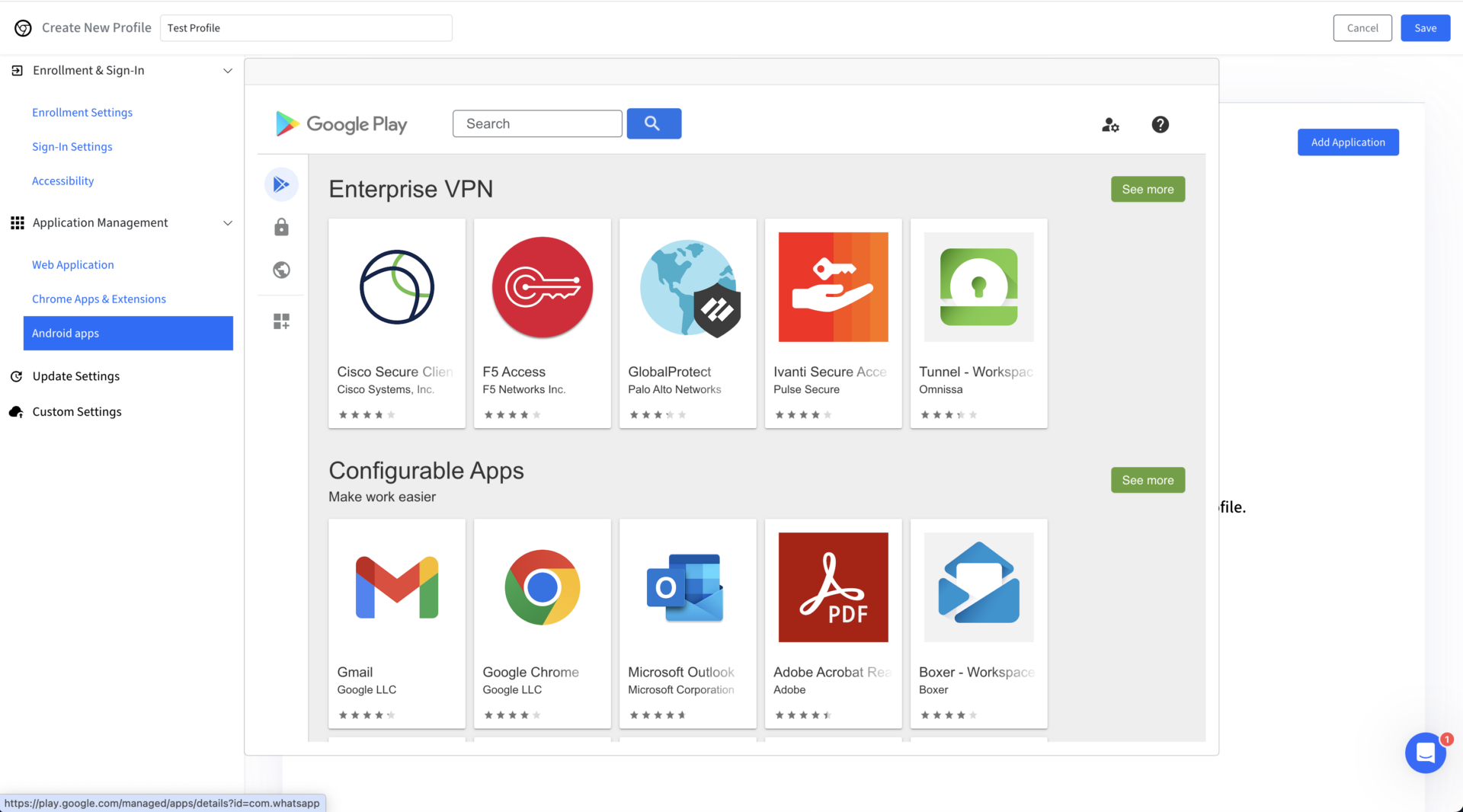Click the blue search magnifier button
The width and height of the screenshot is (1463, 812).
(653, 123)
